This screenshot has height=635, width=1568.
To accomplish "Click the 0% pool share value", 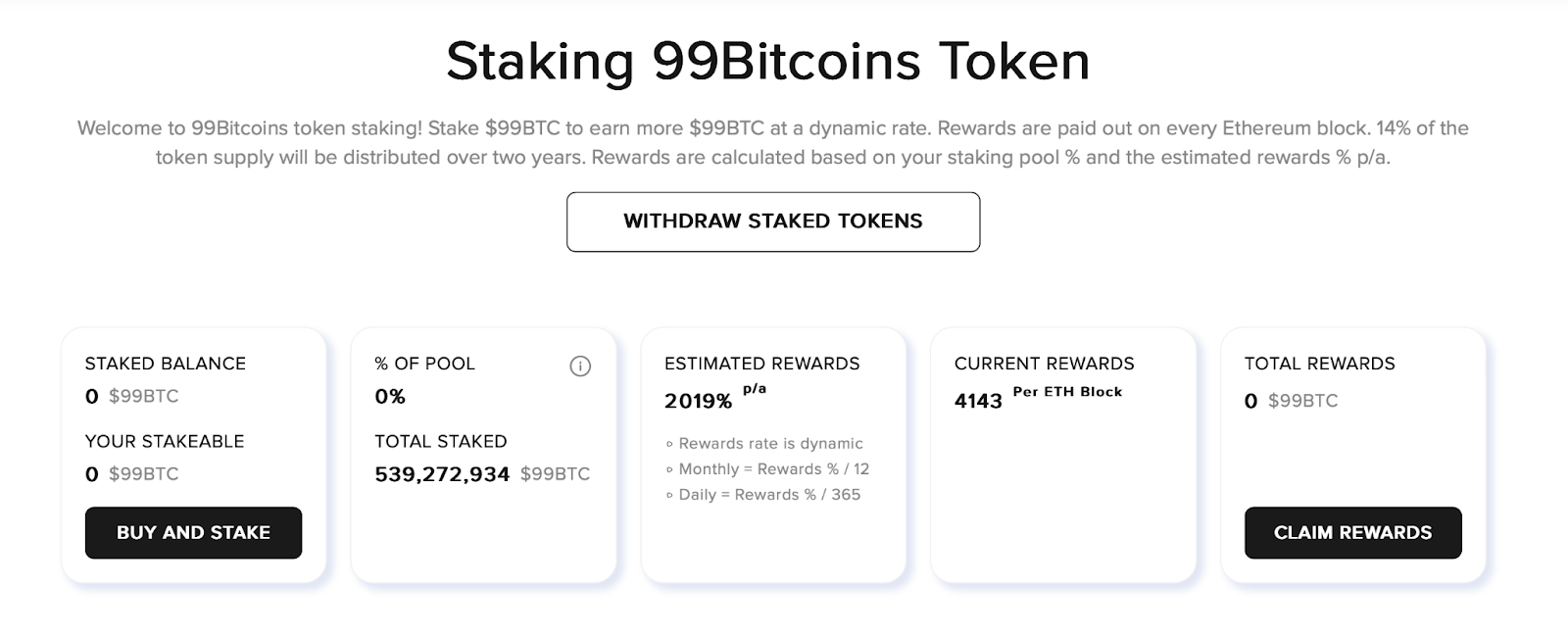I will pos(390,397).
